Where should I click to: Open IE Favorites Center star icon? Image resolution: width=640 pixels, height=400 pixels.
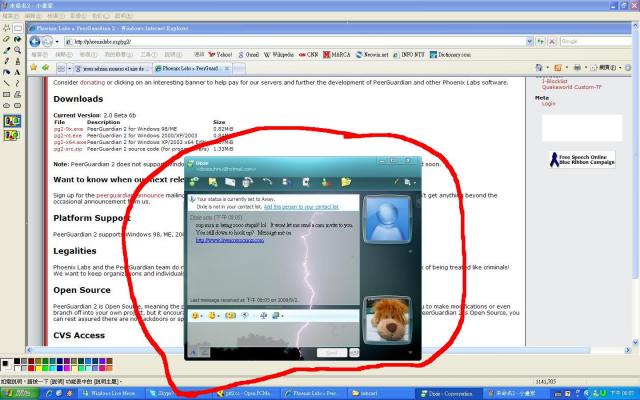click(x=33, y=67)
